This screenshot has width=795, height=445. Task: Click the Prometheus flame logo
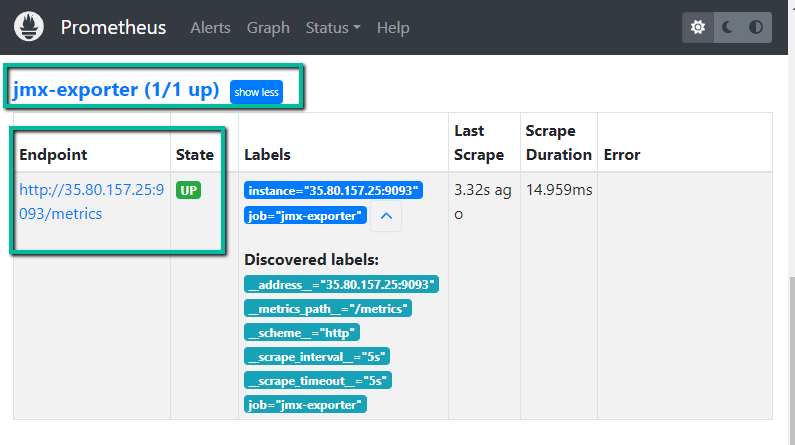pyautogui.click(x=29, y=26)
